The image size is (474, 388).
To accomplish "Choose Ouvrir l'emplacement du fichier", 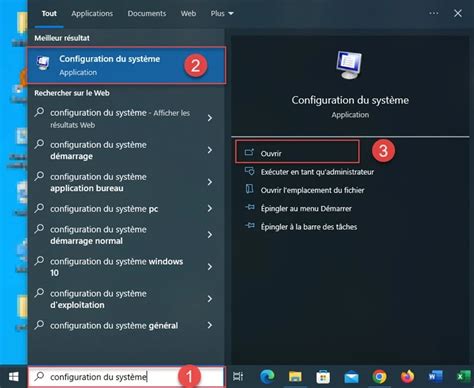I will click(x=312, y=190).
